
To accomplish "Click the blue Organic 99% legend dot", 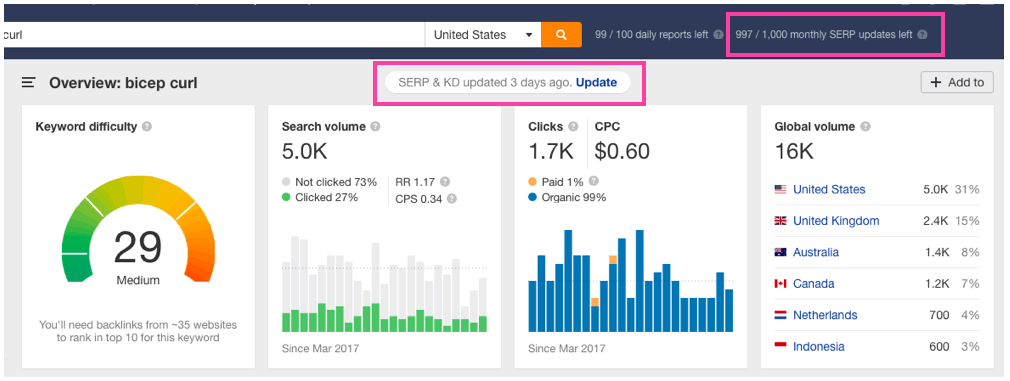I will pyautogui.click(x=533, y=198).
